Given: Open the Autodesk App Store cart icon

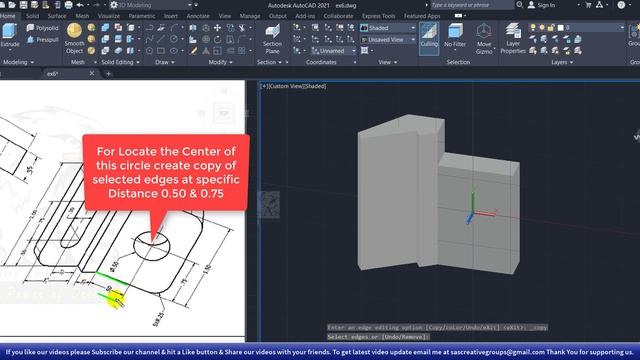Looking at the screenshot, I should pyautogui.click(x=588, y=5).
